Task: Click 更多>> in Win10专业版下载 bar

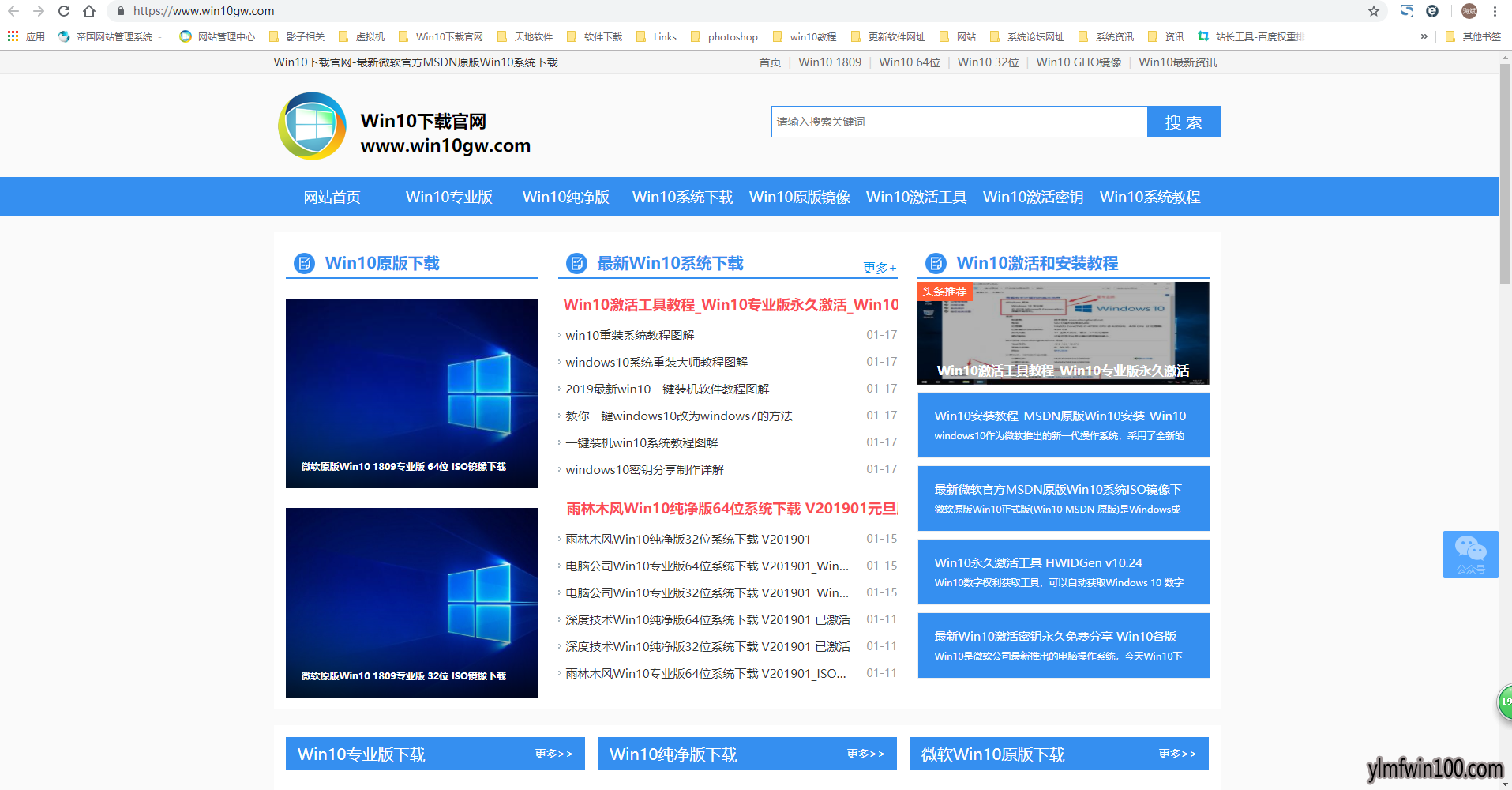Action: coord(553,754)
